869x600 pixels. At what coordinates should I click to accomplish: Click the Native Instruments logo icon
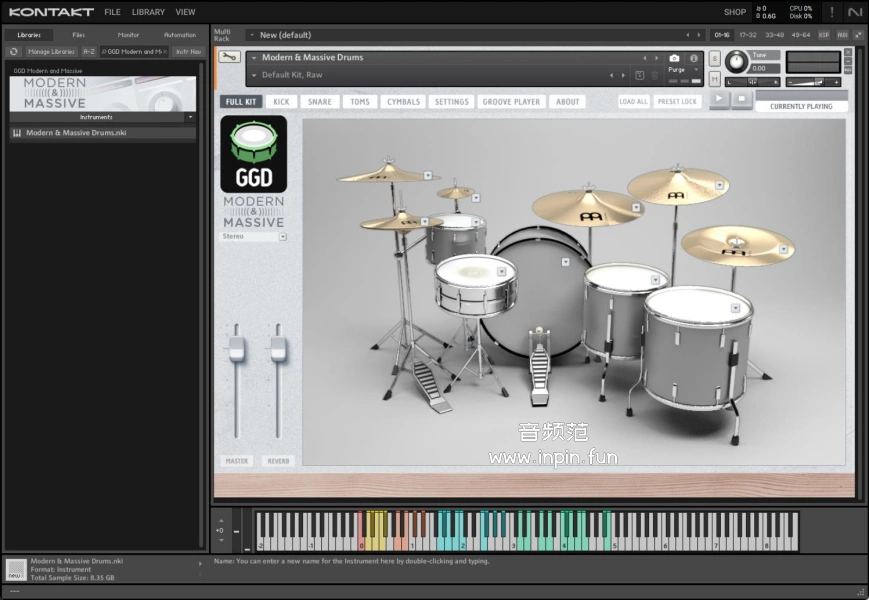pyautogui.click(x=854, y=12)
